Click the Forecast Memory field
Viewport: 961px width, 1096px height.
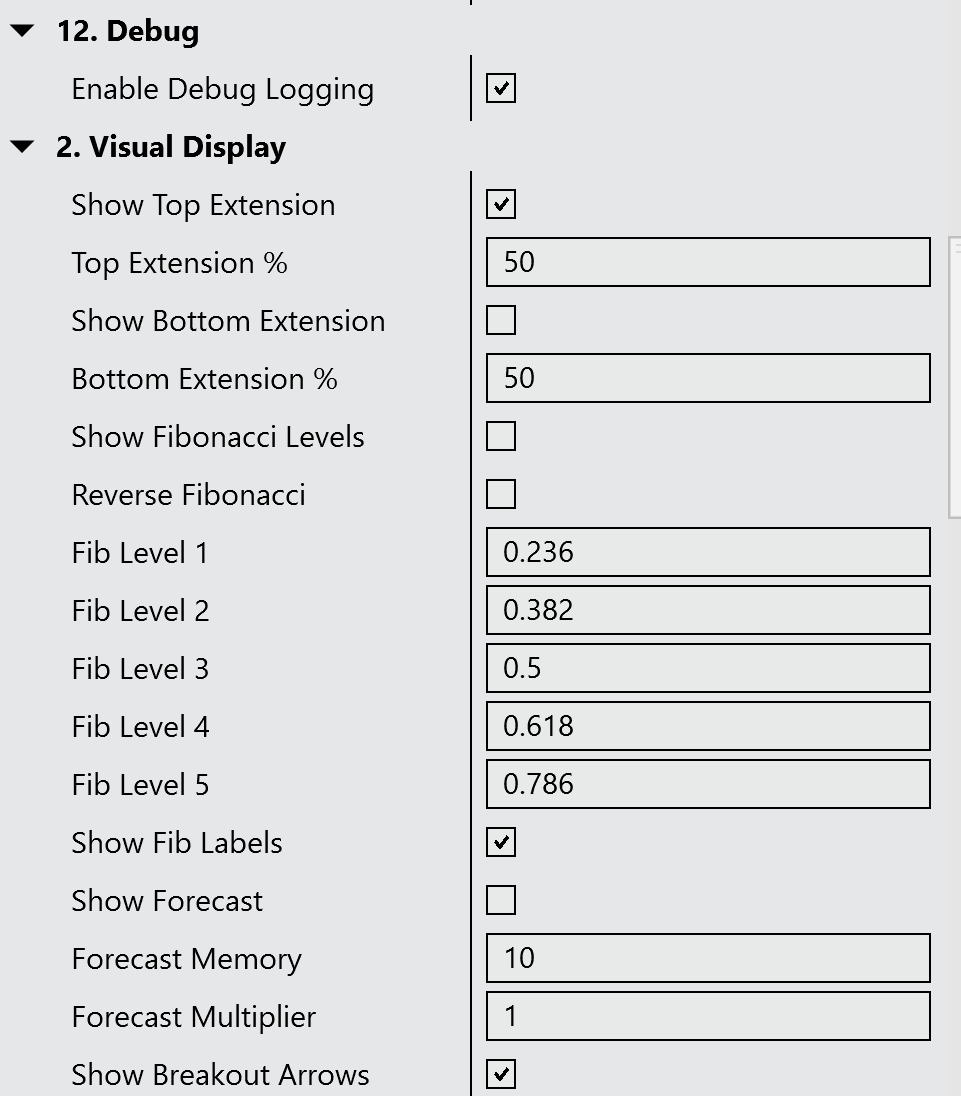click(708, 959)
